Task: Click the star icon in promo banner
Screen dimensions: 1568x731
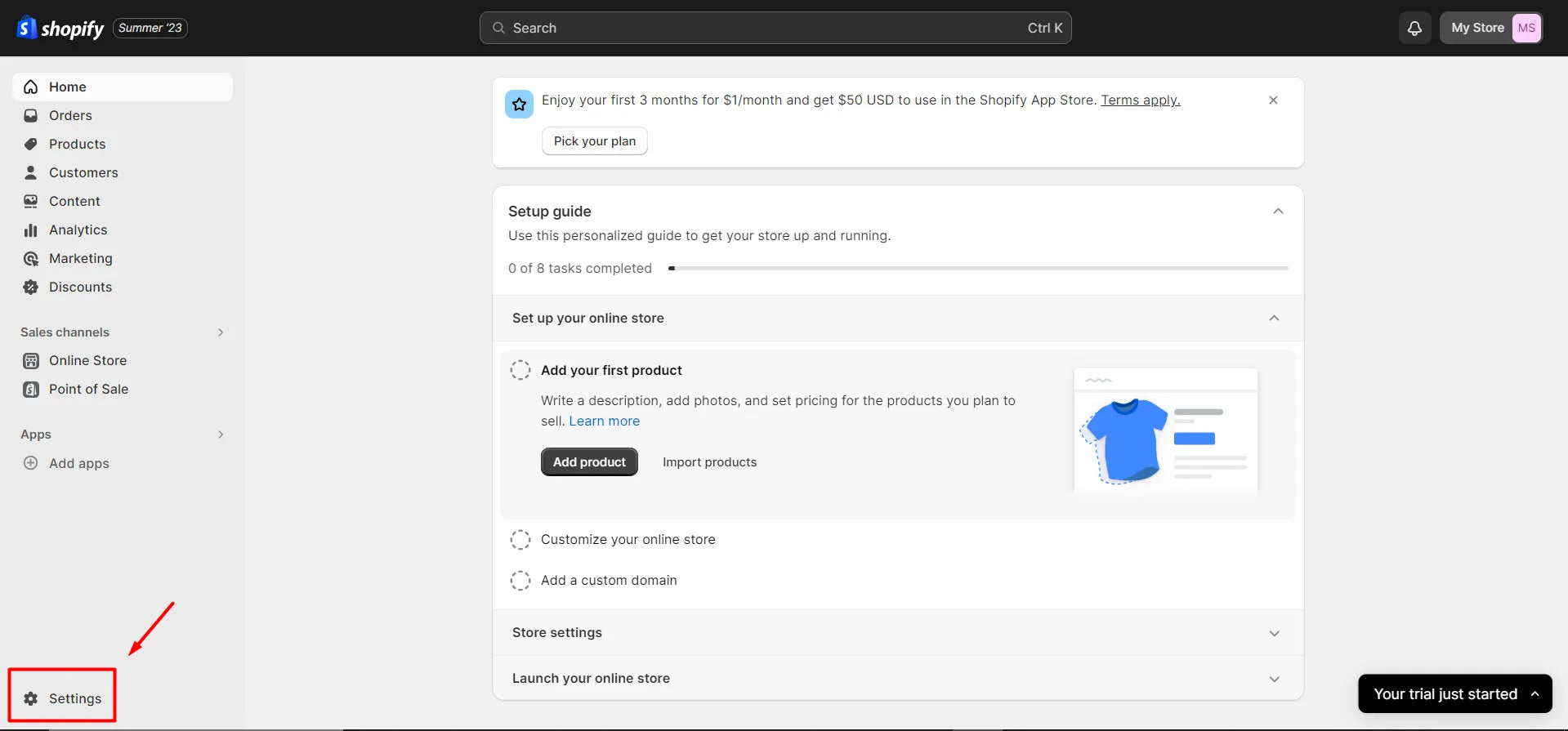Action: coord(519,104)
